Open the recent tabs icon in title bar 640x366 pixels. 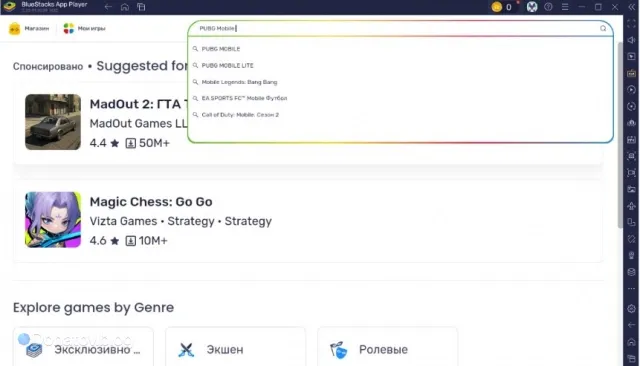click(x=141, y=7)
